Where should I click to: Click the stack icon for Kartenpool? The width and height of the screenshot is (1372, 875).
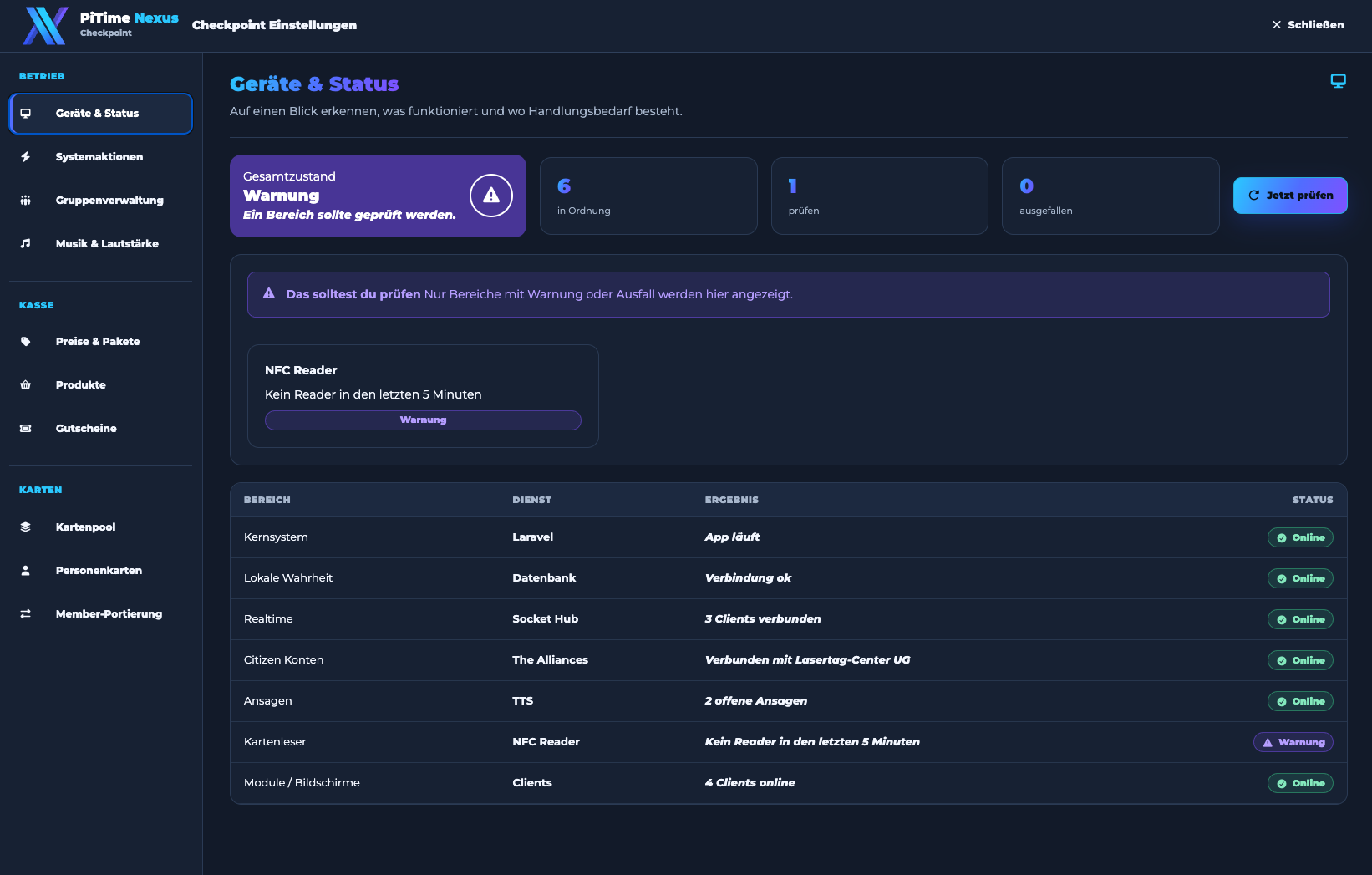point(26,527)
